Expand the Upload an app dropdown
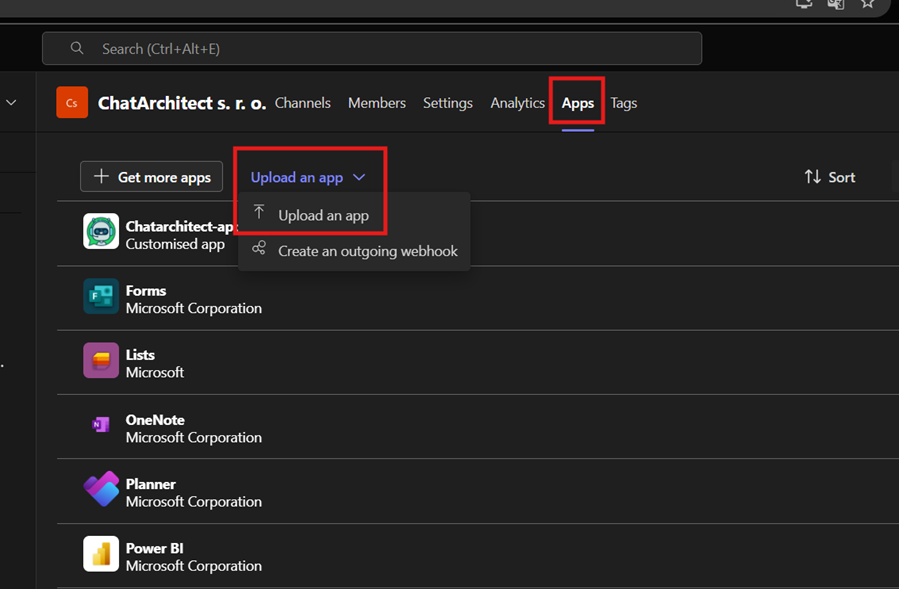 (x=308, y=177)
